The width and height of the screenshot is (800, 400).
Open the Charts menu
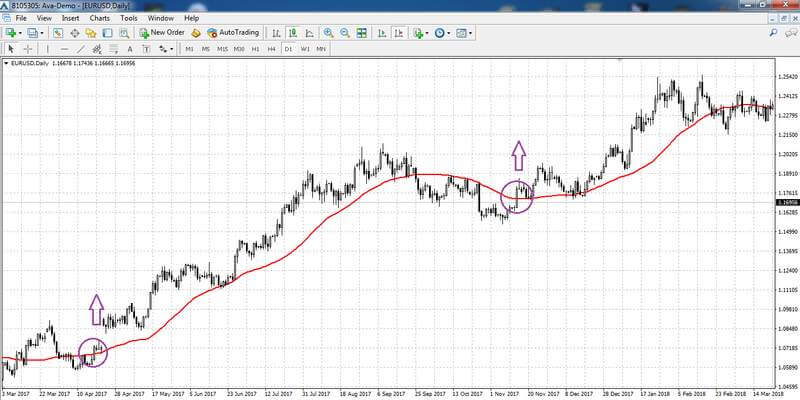[x=99, y=18]
